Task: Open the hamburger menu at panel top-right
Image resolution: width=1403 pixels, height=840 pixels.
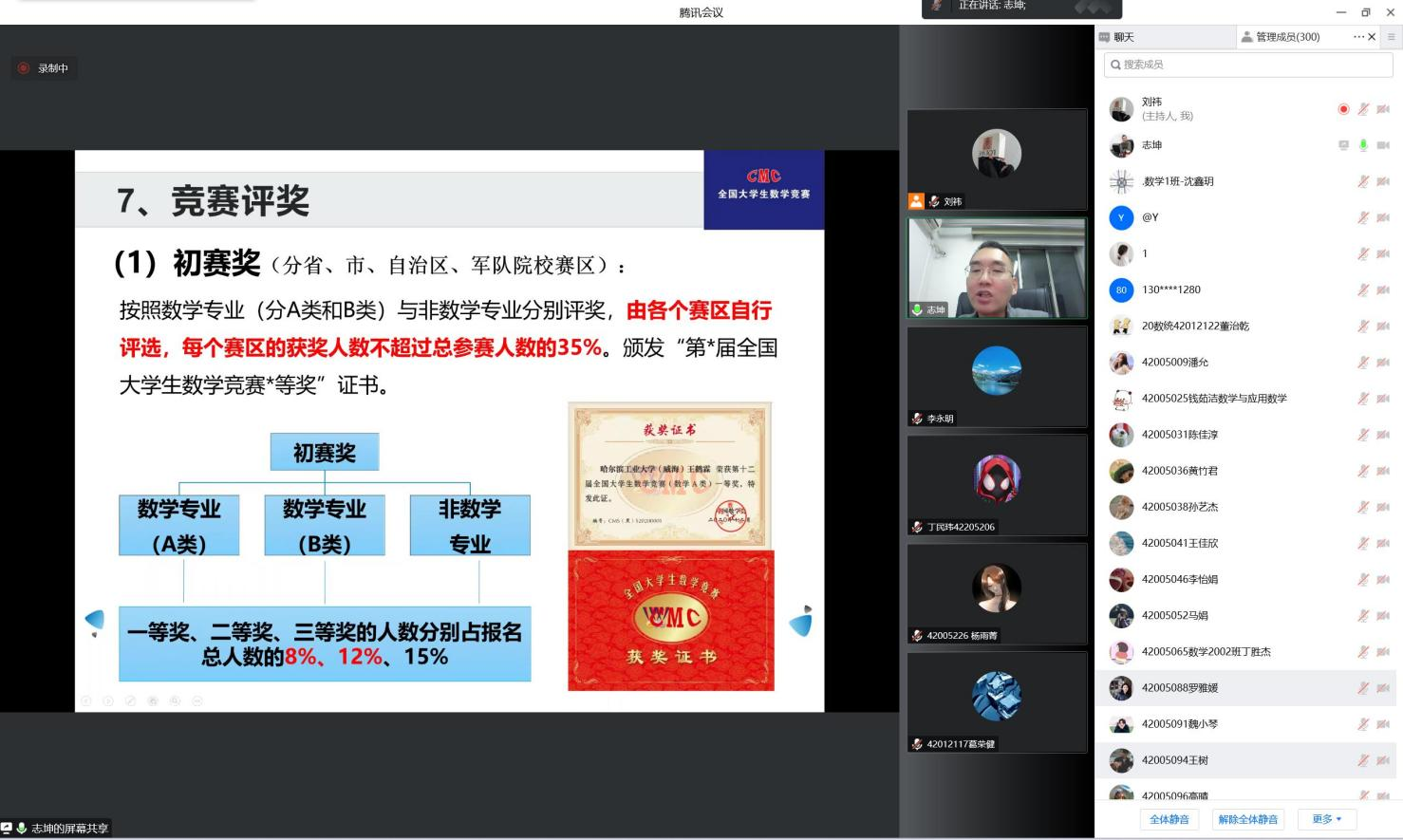Action: pyautogui.click(x=1392, y=37)
